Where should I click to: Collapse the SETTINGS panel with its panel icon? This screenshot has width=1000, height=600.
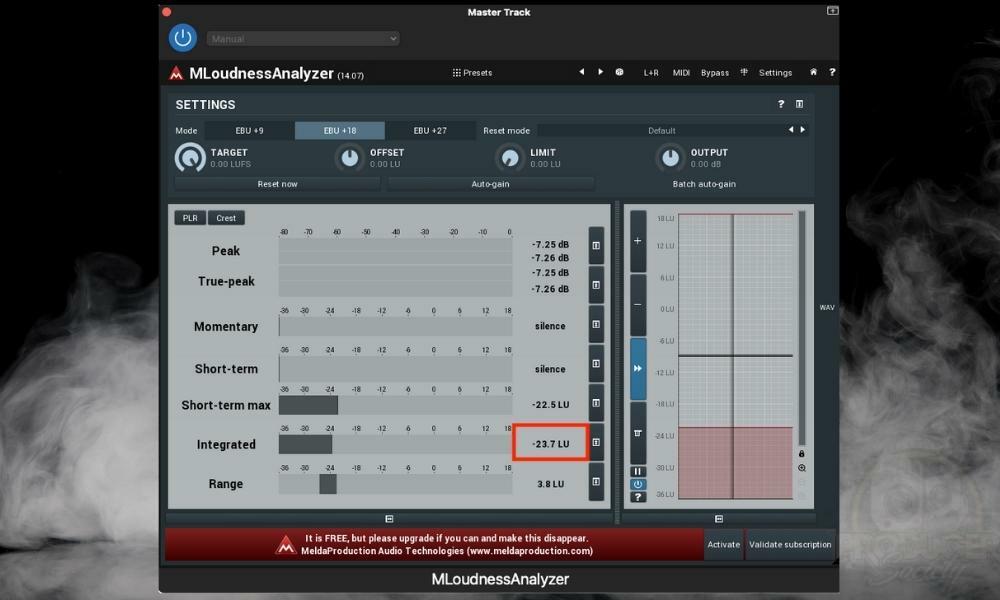pos(799,104)
